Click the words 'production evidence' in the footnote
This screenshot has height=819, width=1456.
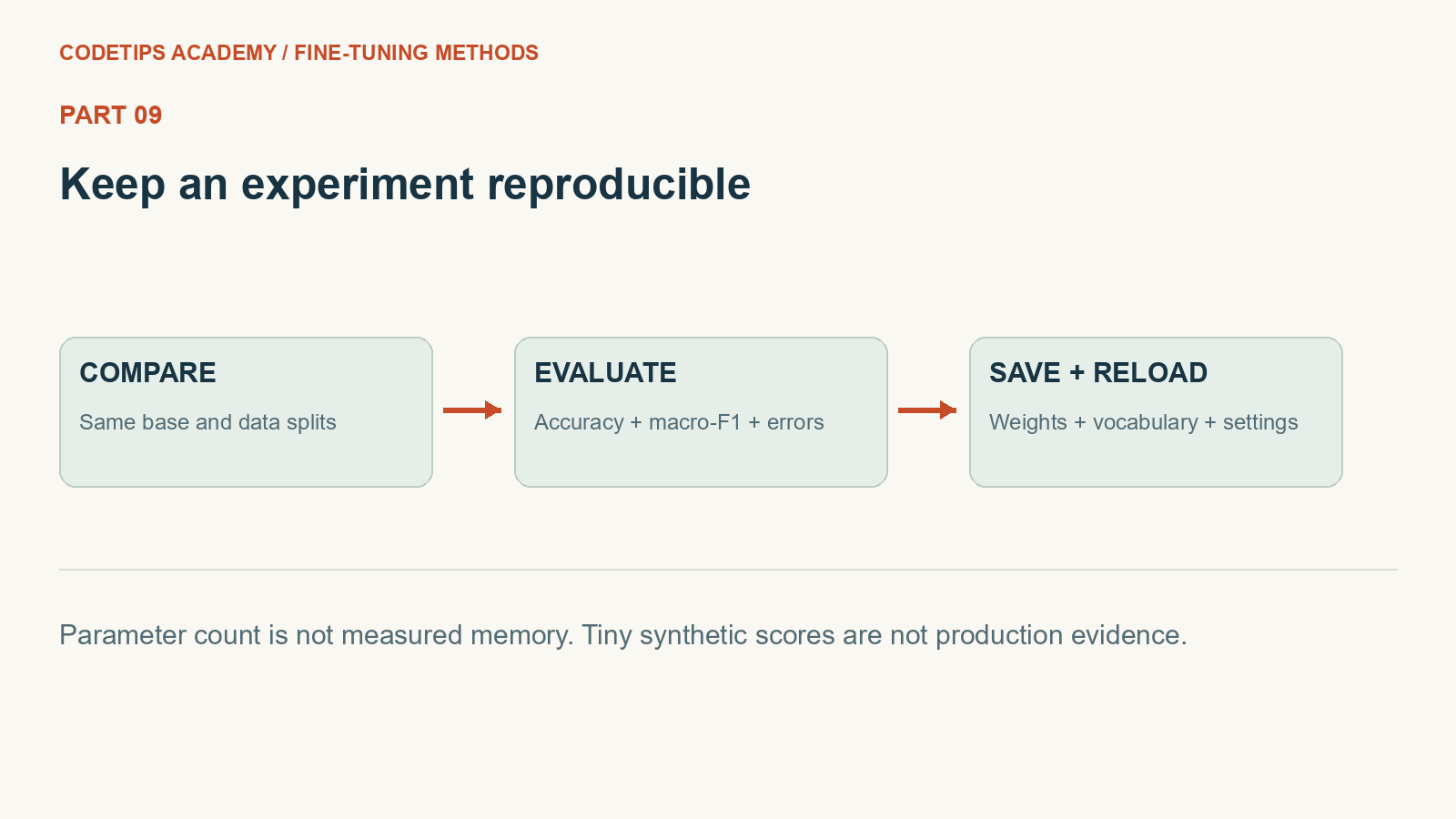point(1061,635)
